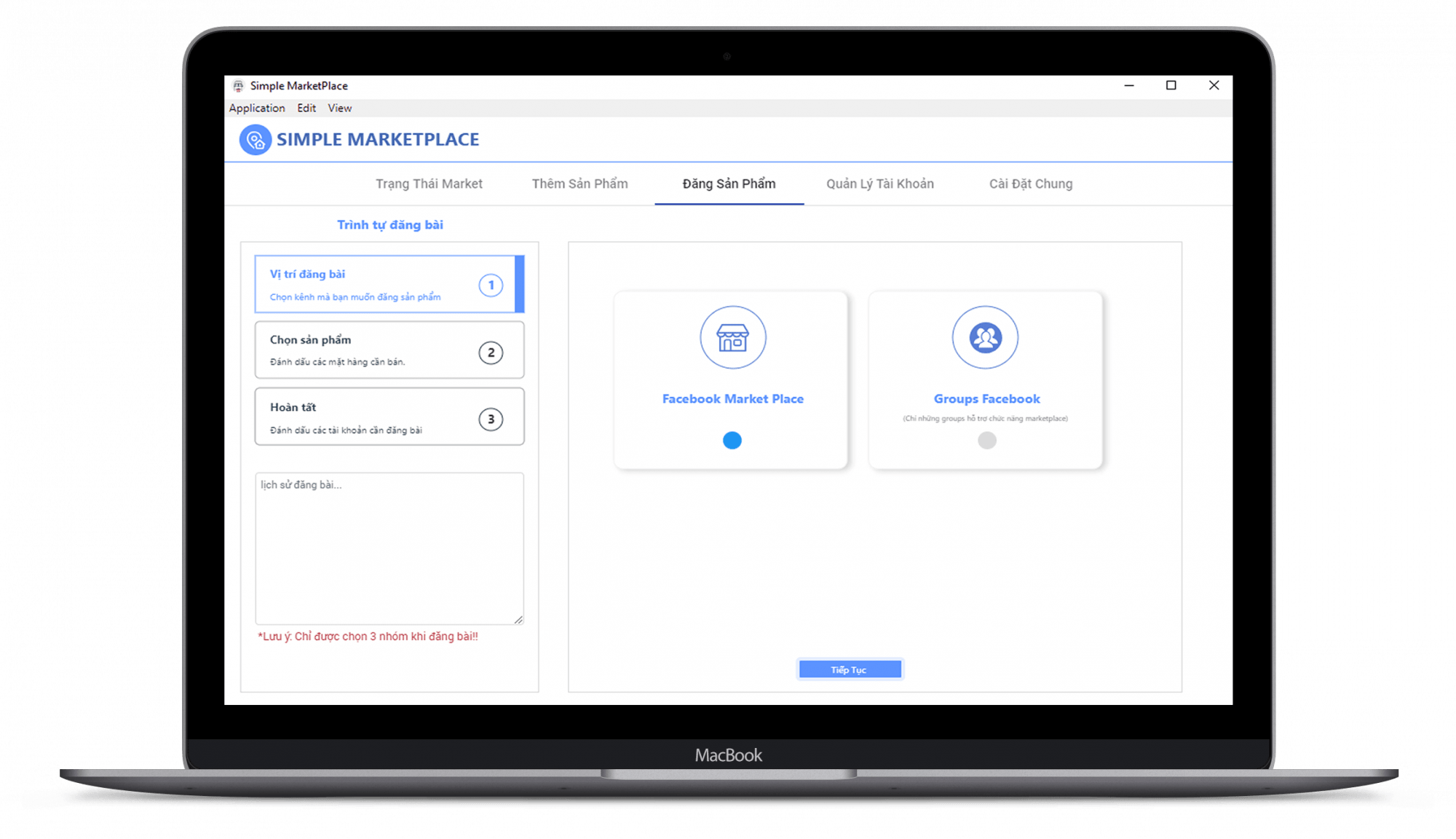Image resolution: width=1456 pixels, height=839 pixels.
Task: Click the Groups Facebook people icon
Action: tap(986, 337)
